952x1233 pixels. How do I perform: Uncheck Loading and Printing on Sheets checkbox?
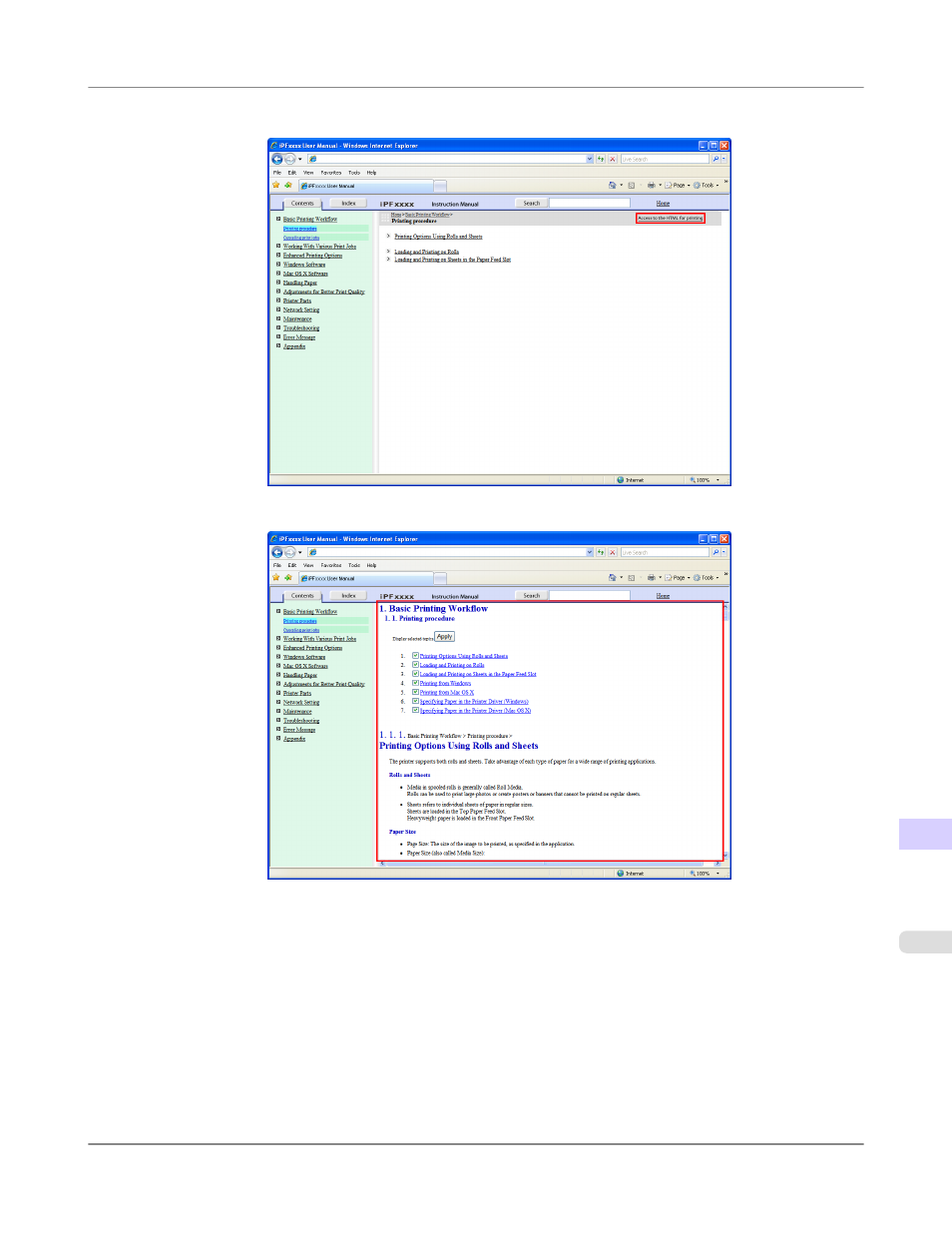click(x=415, y=674)
